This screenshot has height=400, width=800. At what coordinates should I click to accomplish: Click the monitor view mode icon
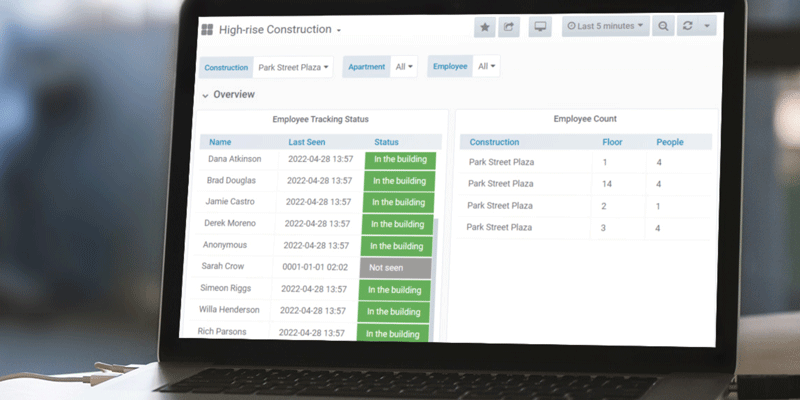click(x=540, y=27)
